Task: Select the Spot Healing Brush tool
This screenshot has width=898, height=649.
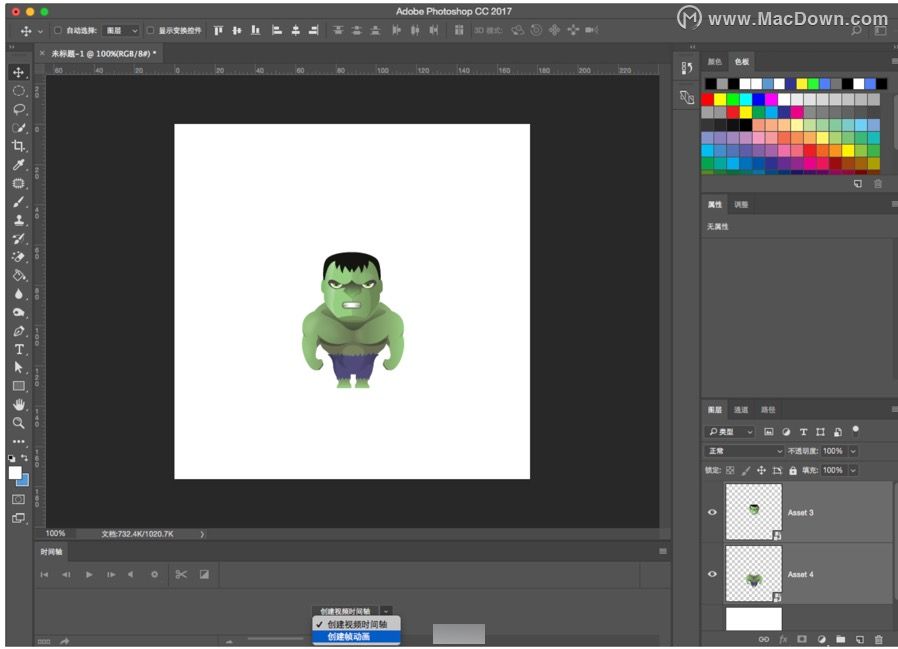Action: 18,183
